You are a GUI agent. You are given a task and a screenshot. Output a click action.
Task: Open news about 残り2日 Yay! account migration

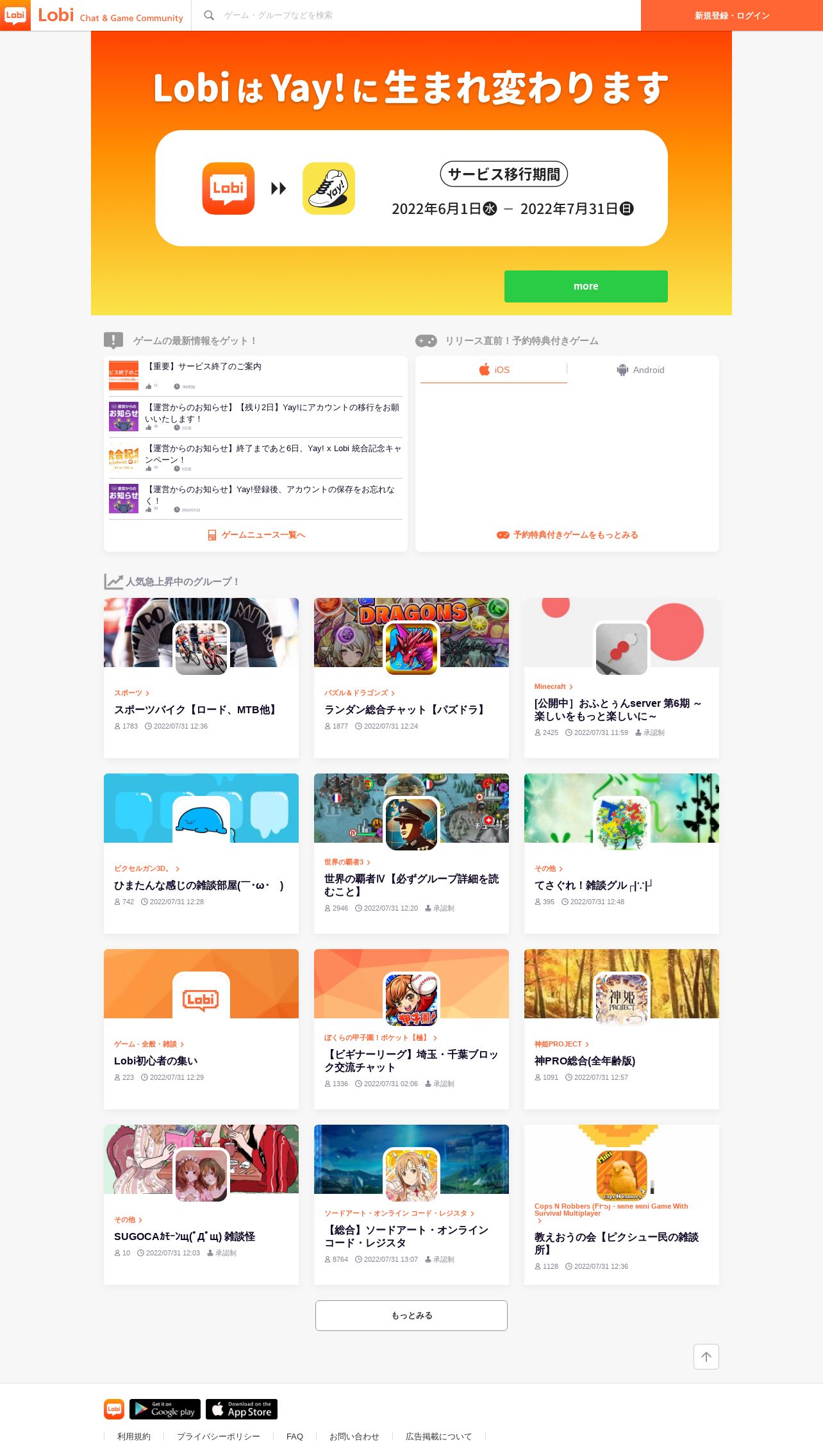[x=273, y=413]
